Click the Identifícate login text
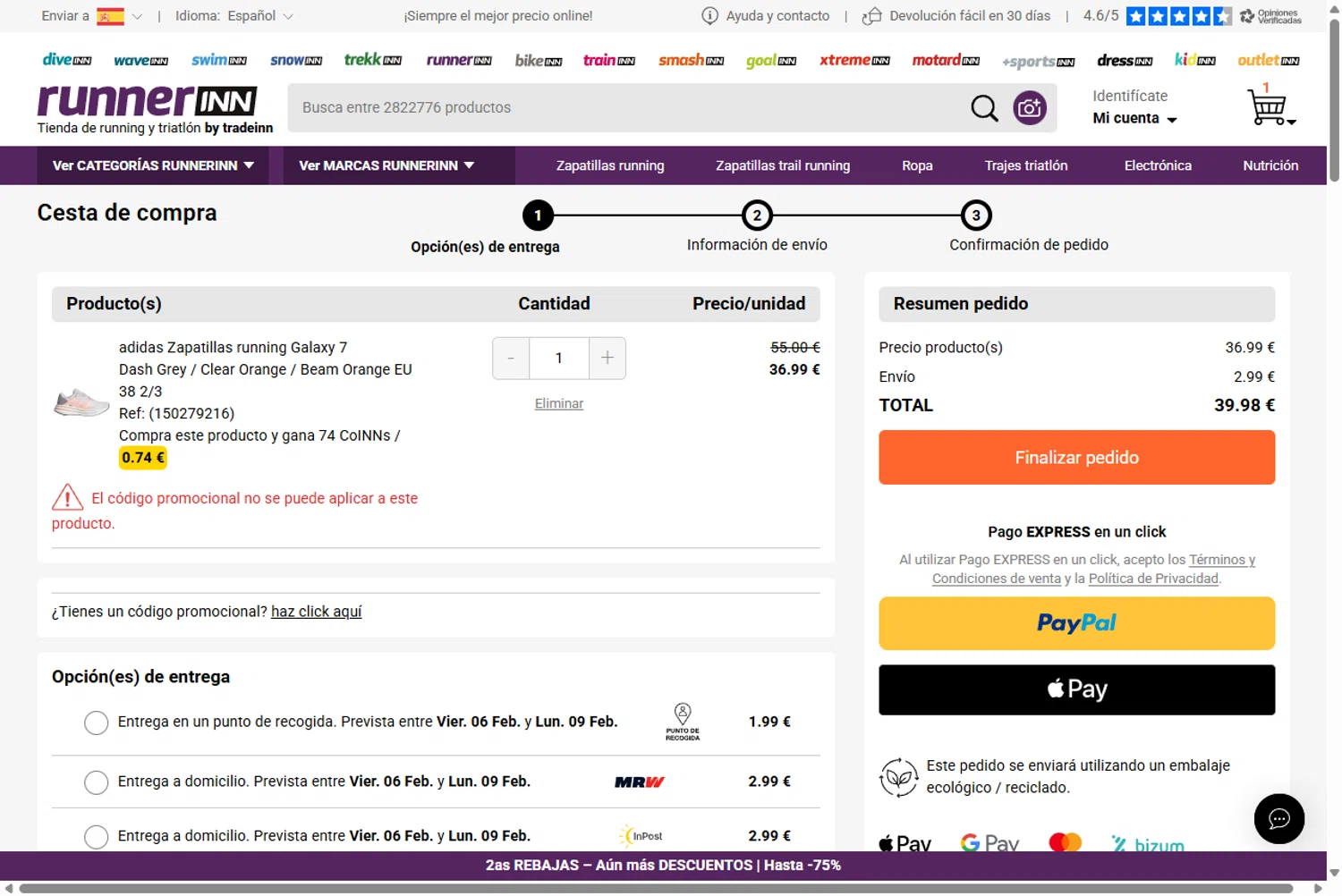The width and height of the screenshot is (1342, 896). coord(1130,96)
